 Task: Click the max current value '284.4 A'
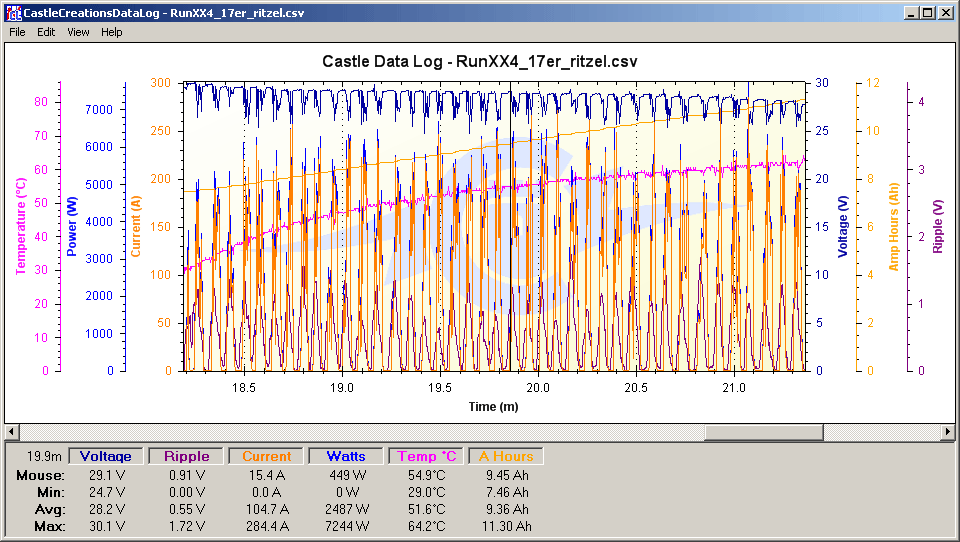coord(267,527)
